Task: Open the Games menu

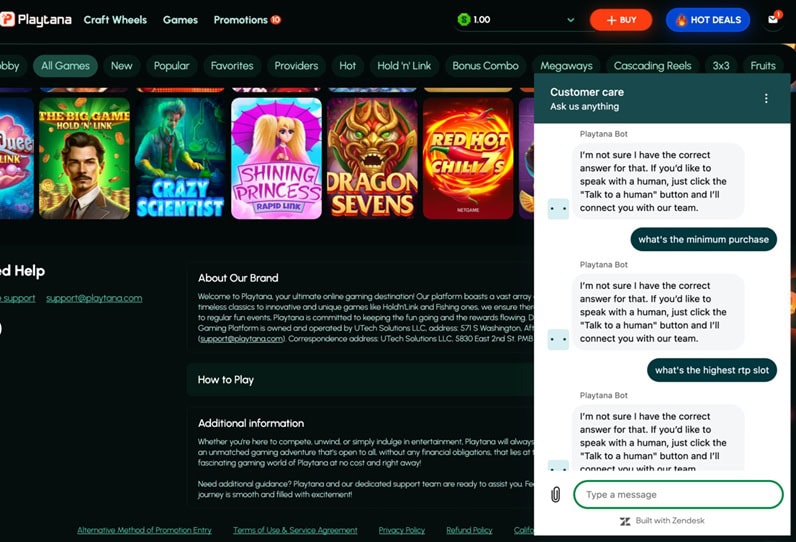Action: pos(180,20)
